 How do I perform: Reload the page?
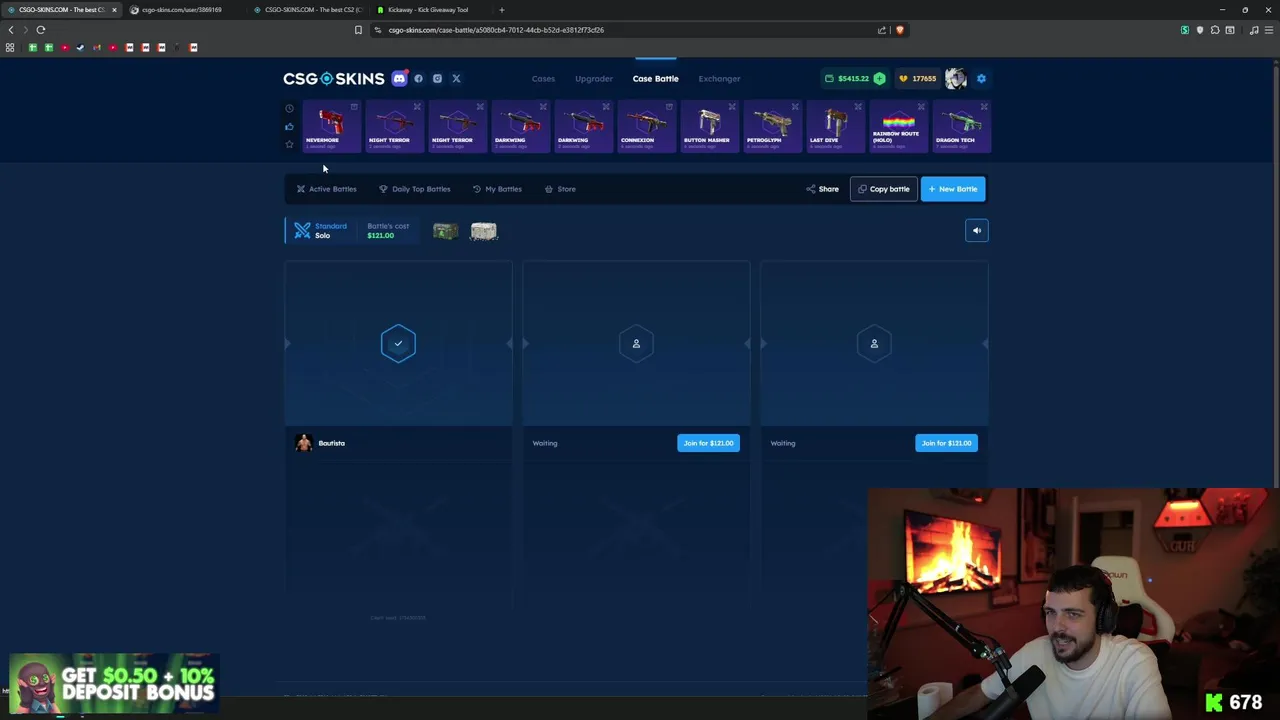41,30
